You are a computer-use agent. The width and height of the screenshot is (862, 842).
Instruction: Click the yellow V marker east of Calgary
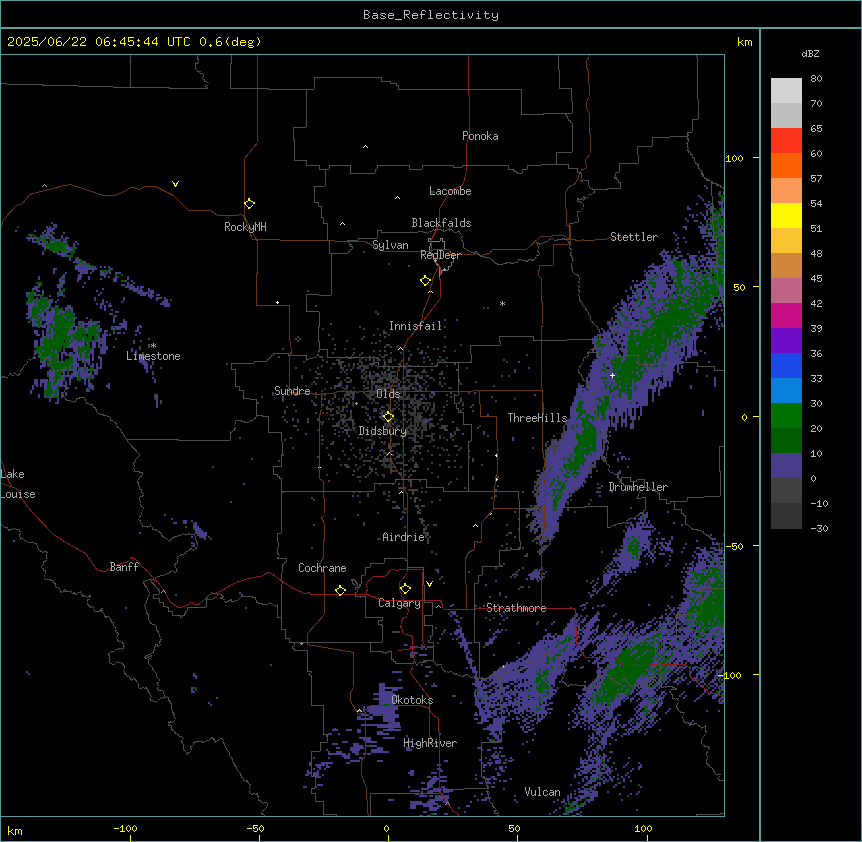pos(429,584)
